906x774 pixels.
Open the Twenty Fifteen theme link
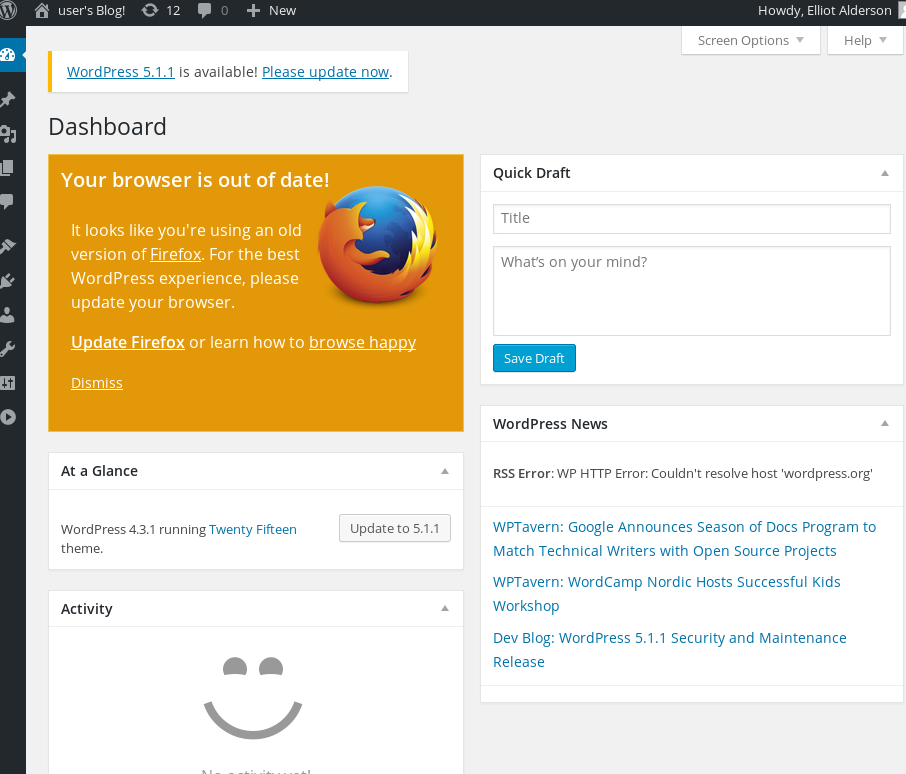pyautogui.click(x=253, y=529)
